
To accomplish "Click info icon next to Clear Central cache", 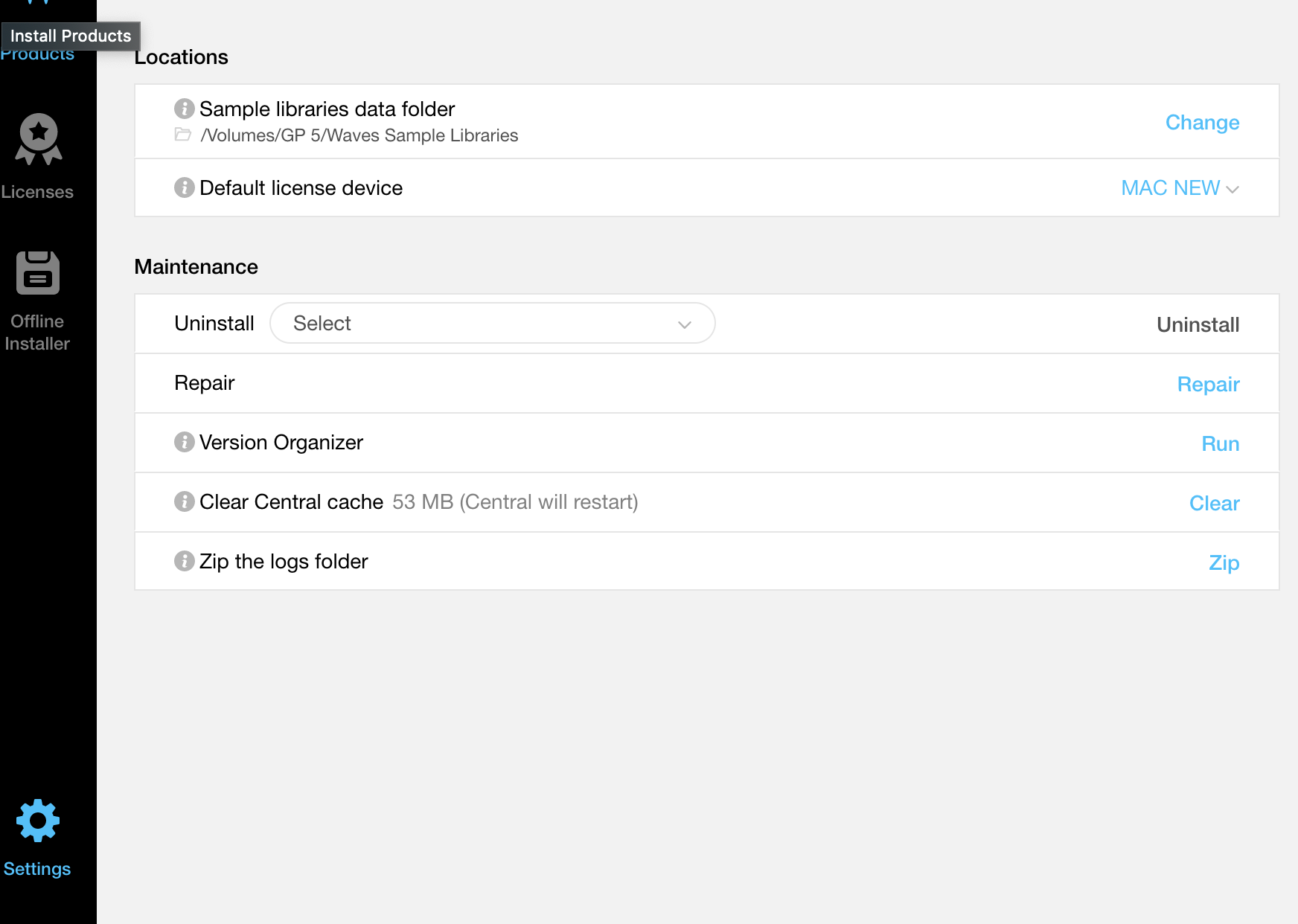I will click(x=184, y=501).
